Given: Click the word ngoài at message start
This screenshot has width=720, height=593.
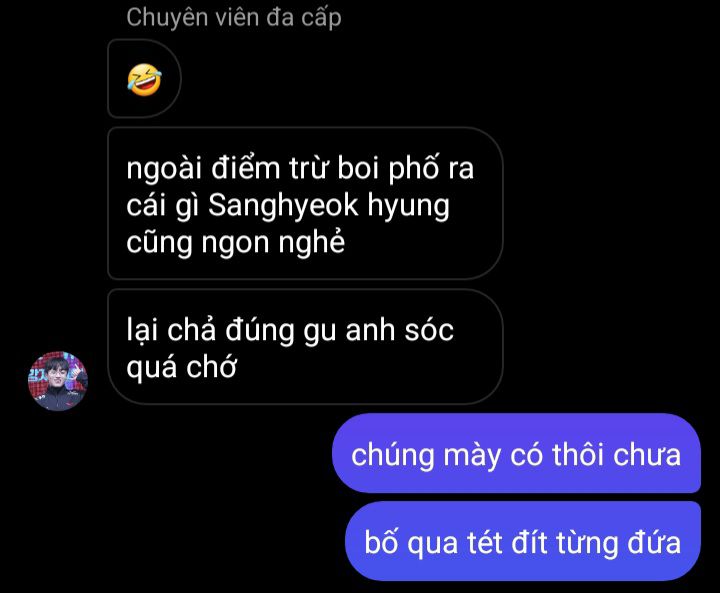Looking at the screenshot, I should (164, 169).
